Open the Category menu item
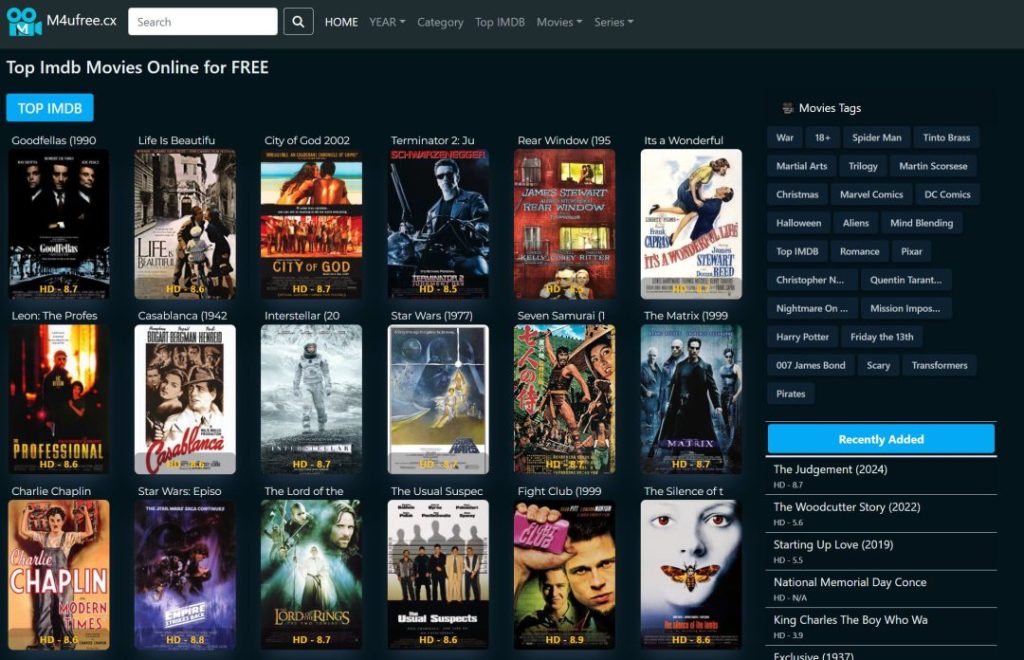1024x660 pixels. point(440,22)
